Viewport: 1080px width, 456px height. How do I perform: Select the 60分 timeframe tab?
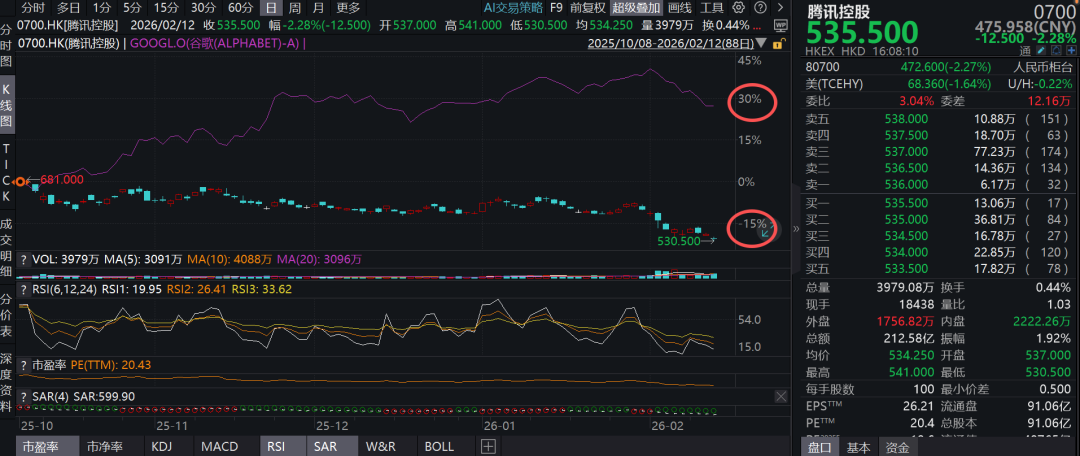click(240, 7)
